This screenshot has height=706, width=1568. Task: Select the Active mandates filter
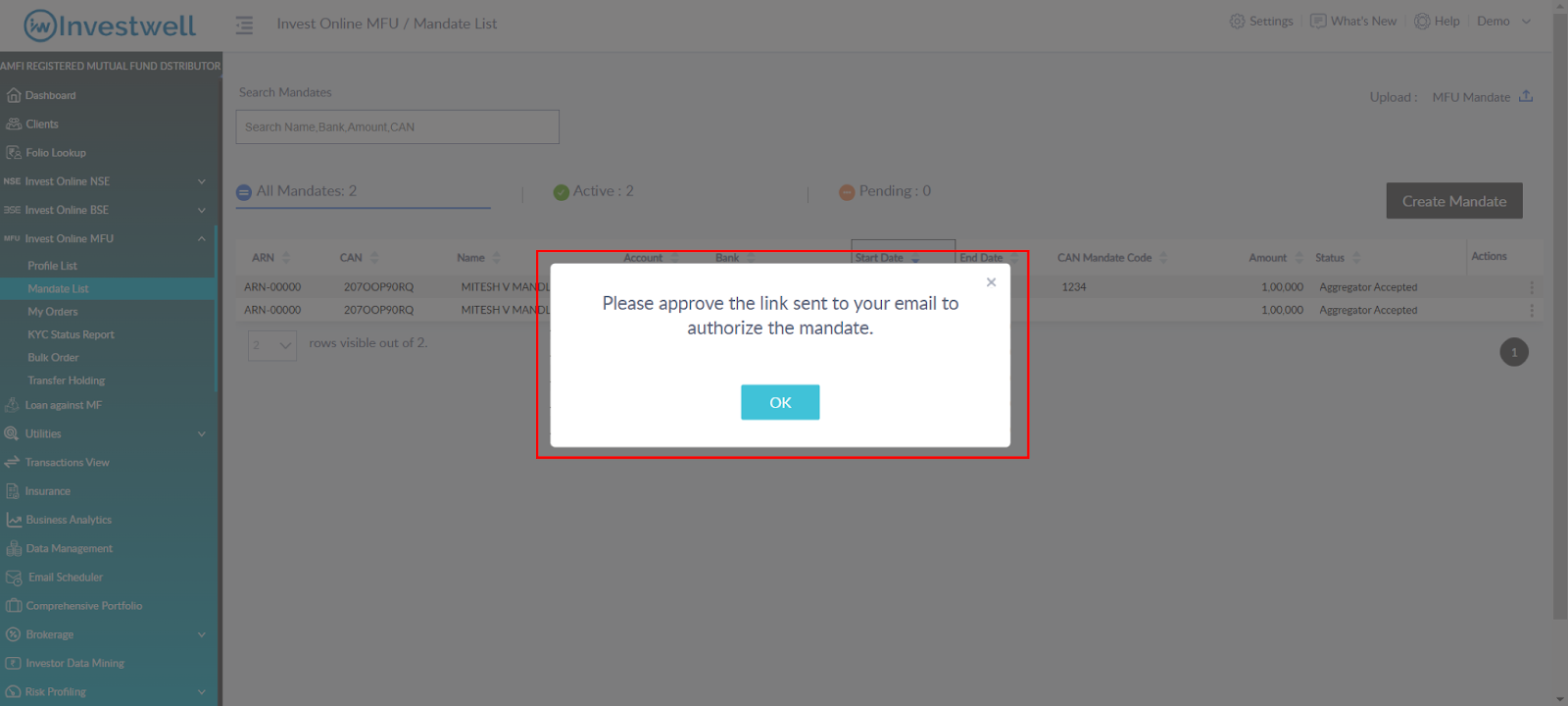click(593, 191)
